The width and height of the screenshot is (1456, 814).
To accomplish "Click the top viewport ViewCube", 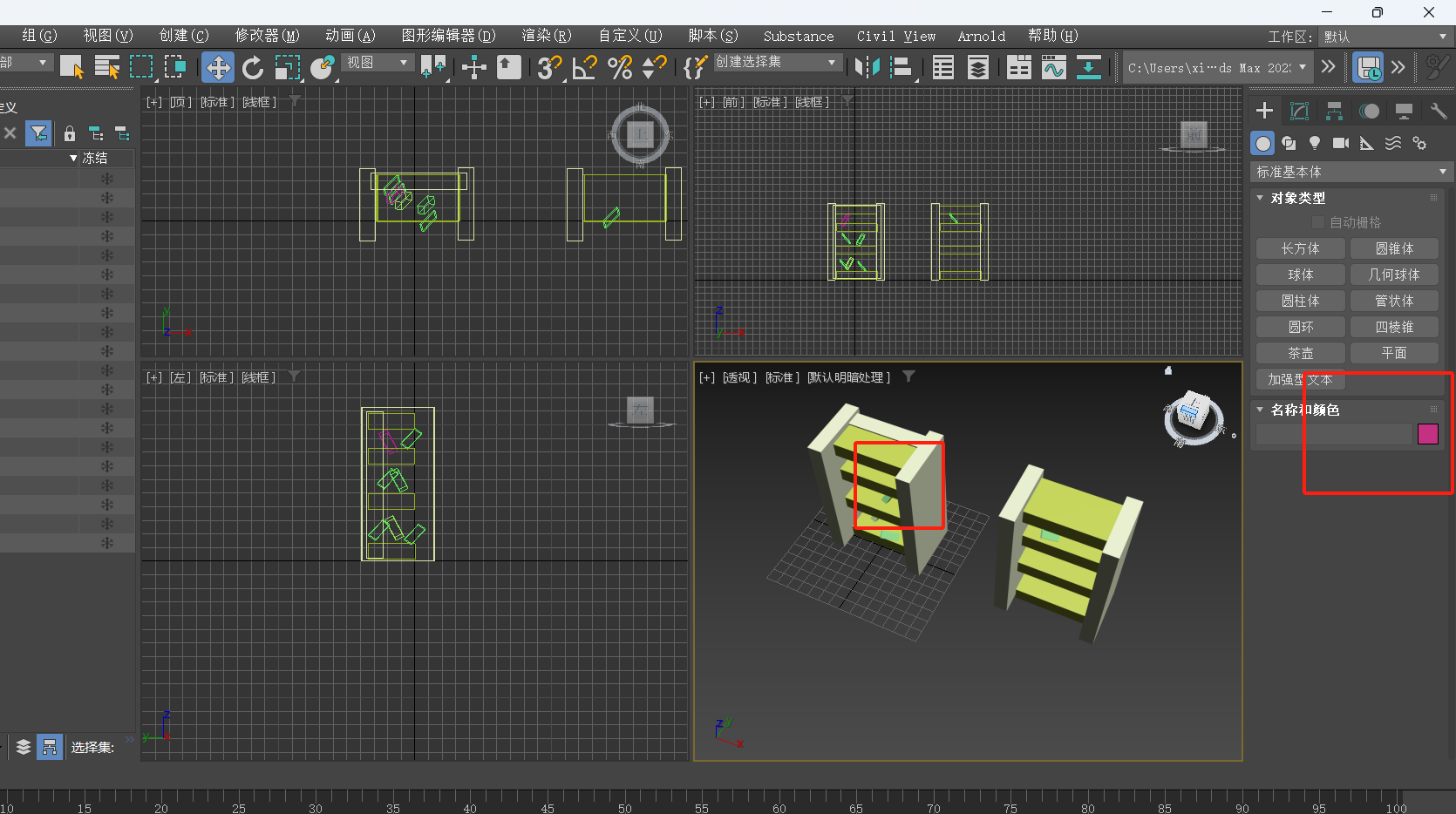I will (x=641, y=134).
